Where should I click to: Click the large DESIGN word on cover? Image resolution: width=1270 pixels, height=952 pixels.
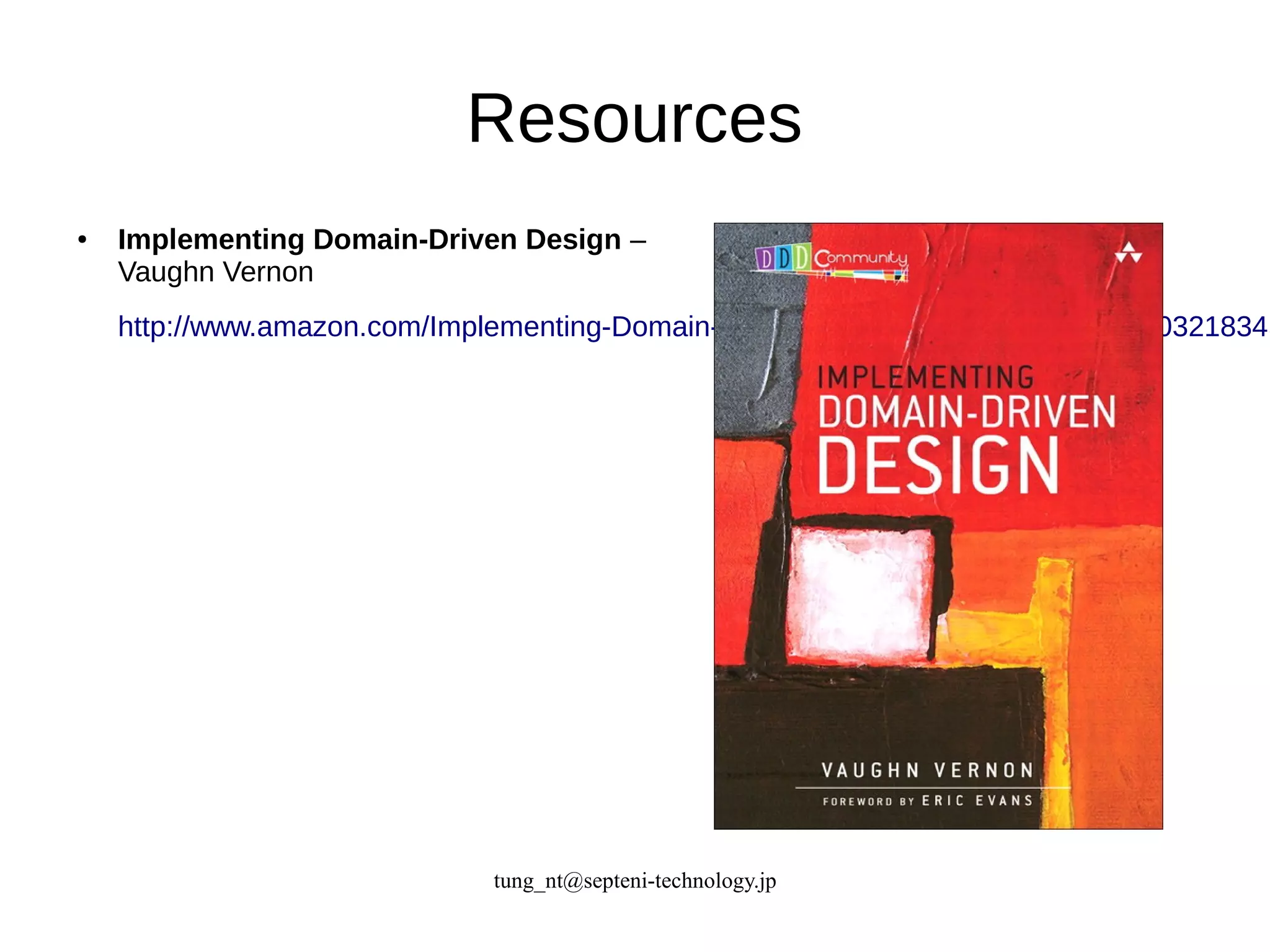(x=938, y=465)
